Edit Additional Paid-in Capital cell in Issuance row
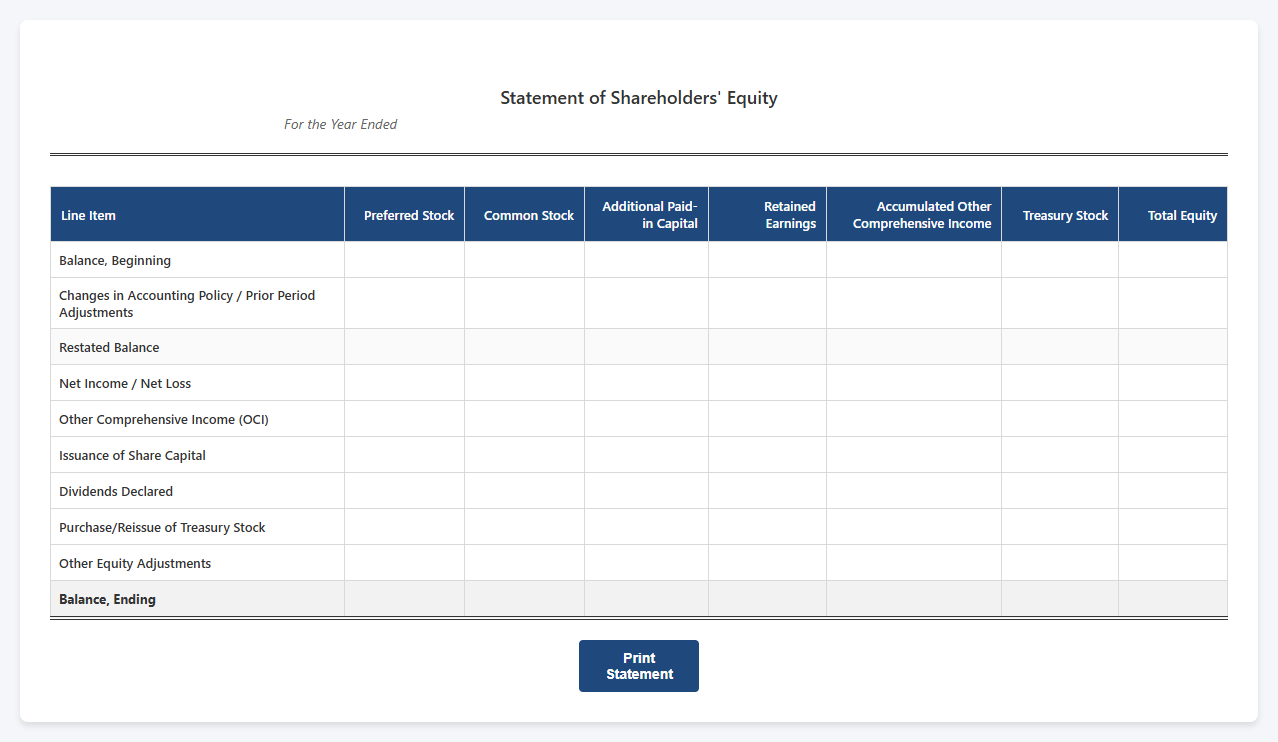This screenshot has height=742, width=1278. [647, 455]
